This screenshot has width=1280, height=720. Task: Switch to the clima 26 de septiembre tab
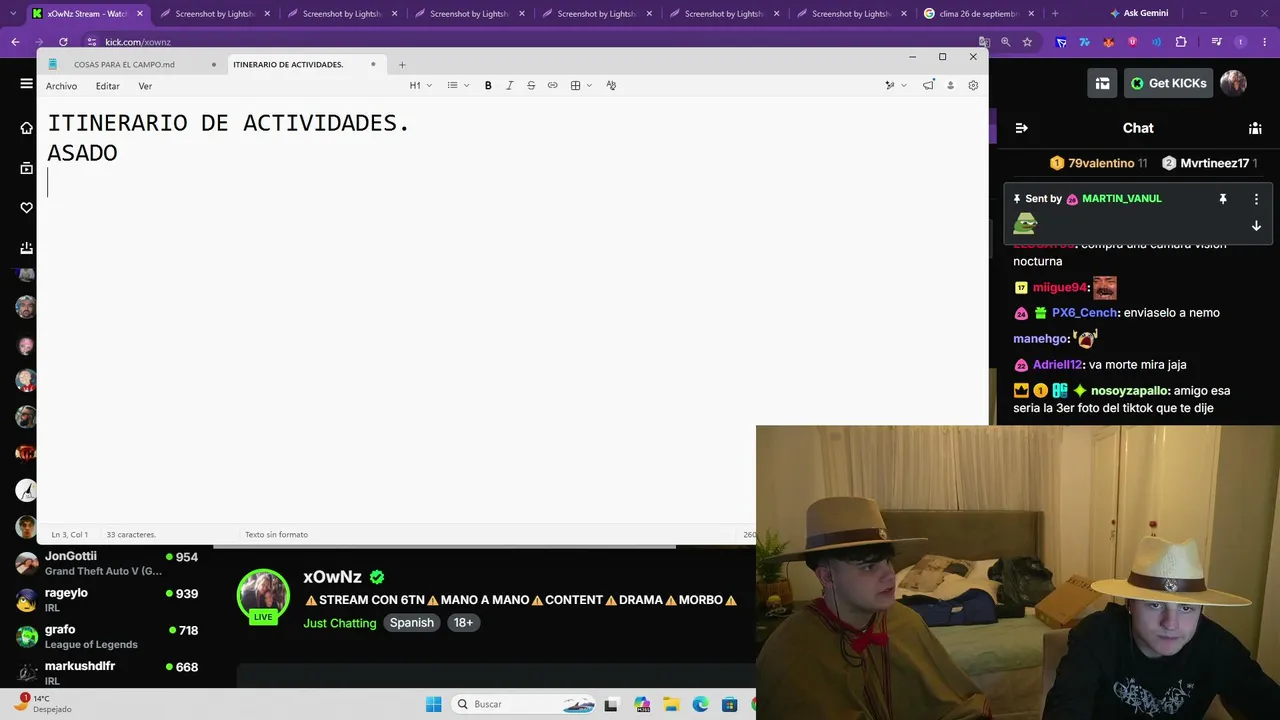click(x=979, y=14)
